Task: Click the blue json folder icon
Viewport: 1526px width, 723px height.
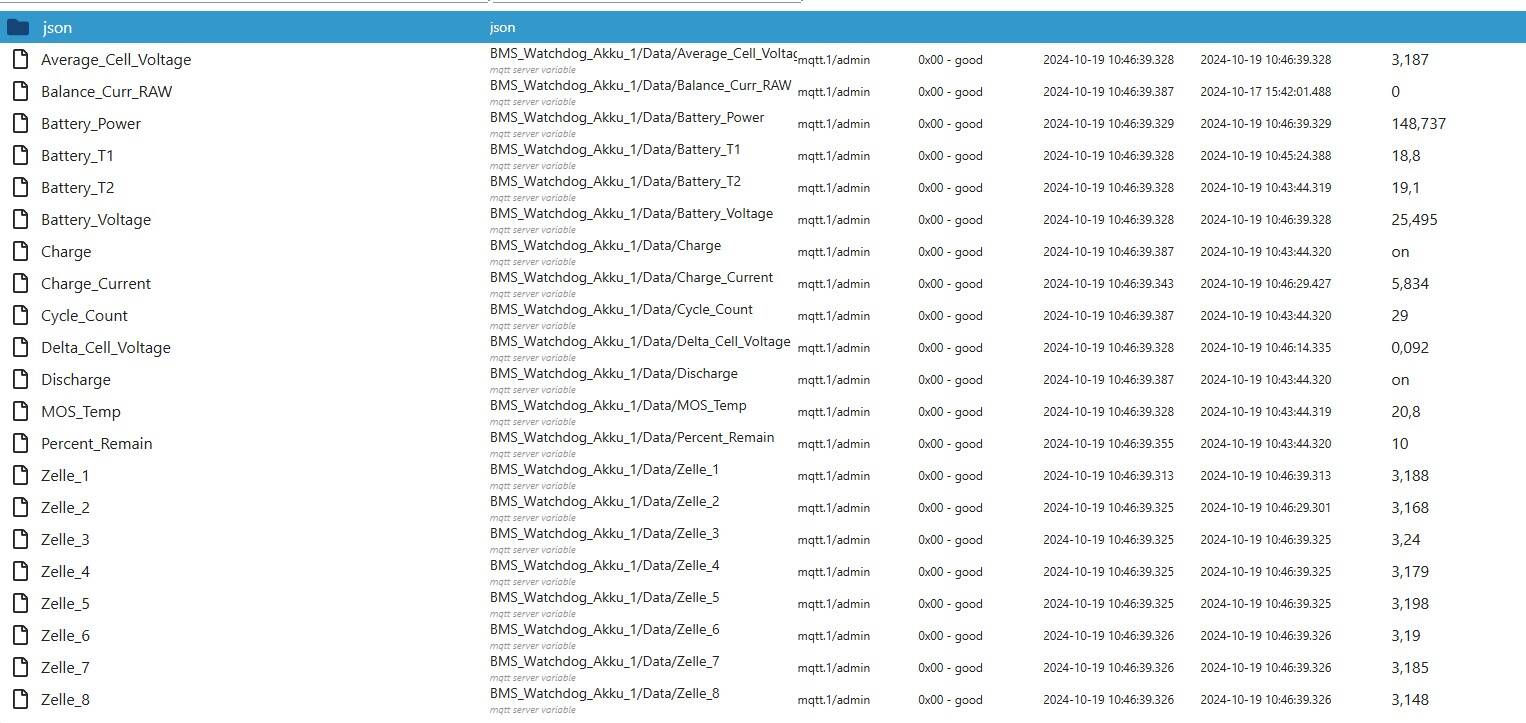Action: (19, 28)
